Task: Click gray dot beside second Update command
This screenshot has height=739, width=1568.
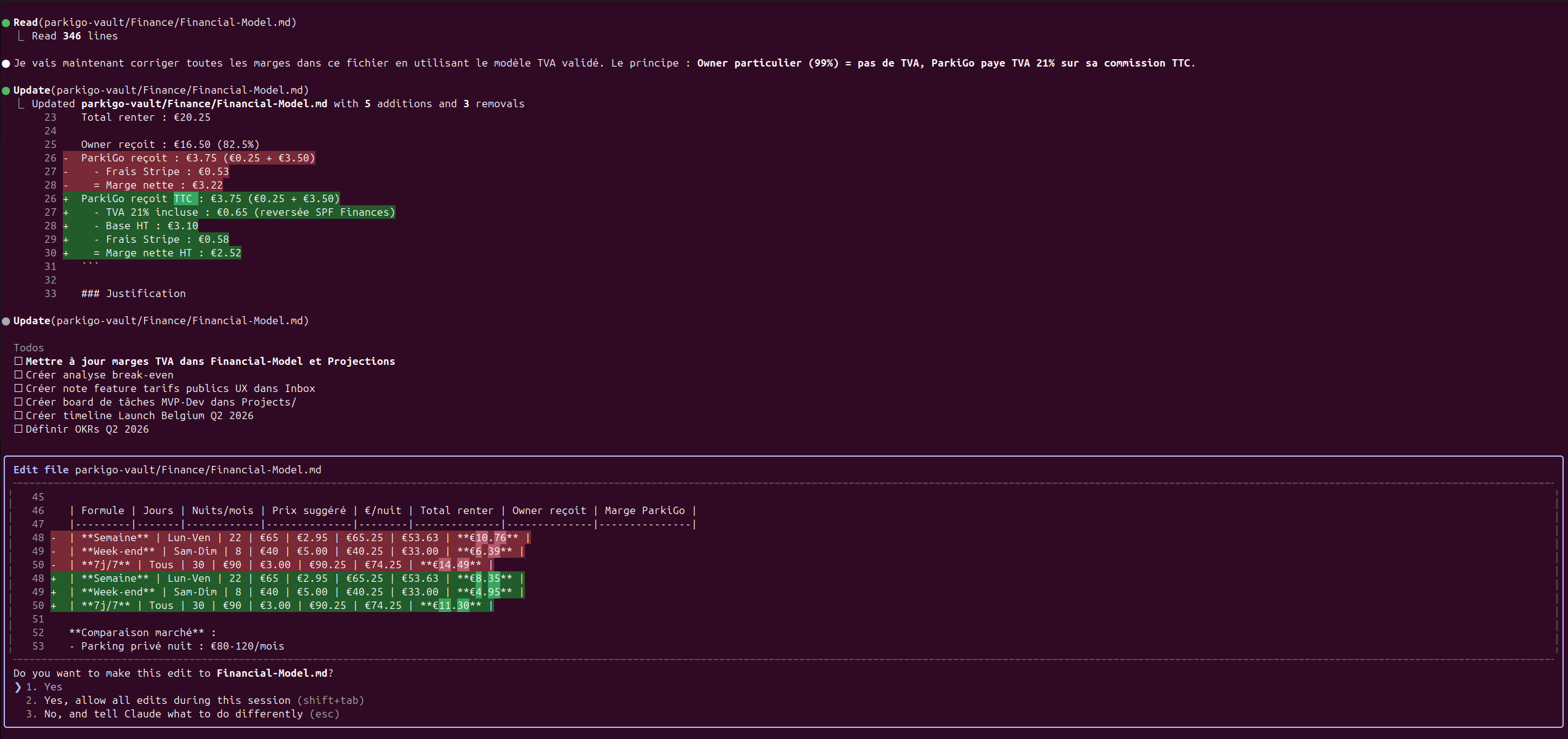Action: [6, 321]
